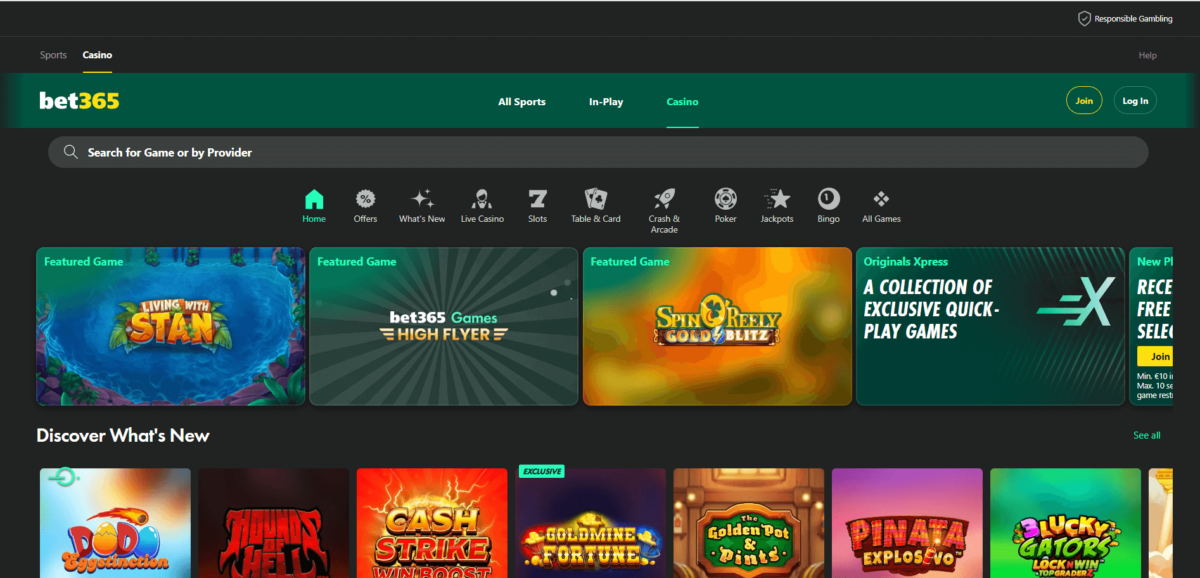The width and height of the screenshot is (1200, 578).
Task: Open the Help page
Action: 1147,55
